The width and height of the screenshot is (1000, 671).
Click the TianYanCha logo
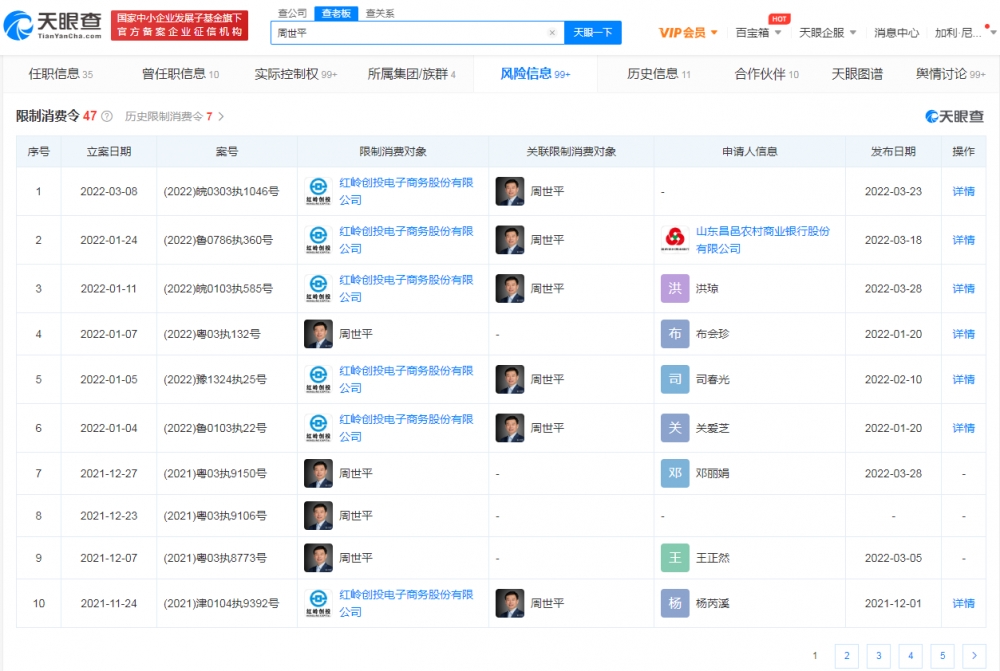[53, 25]
